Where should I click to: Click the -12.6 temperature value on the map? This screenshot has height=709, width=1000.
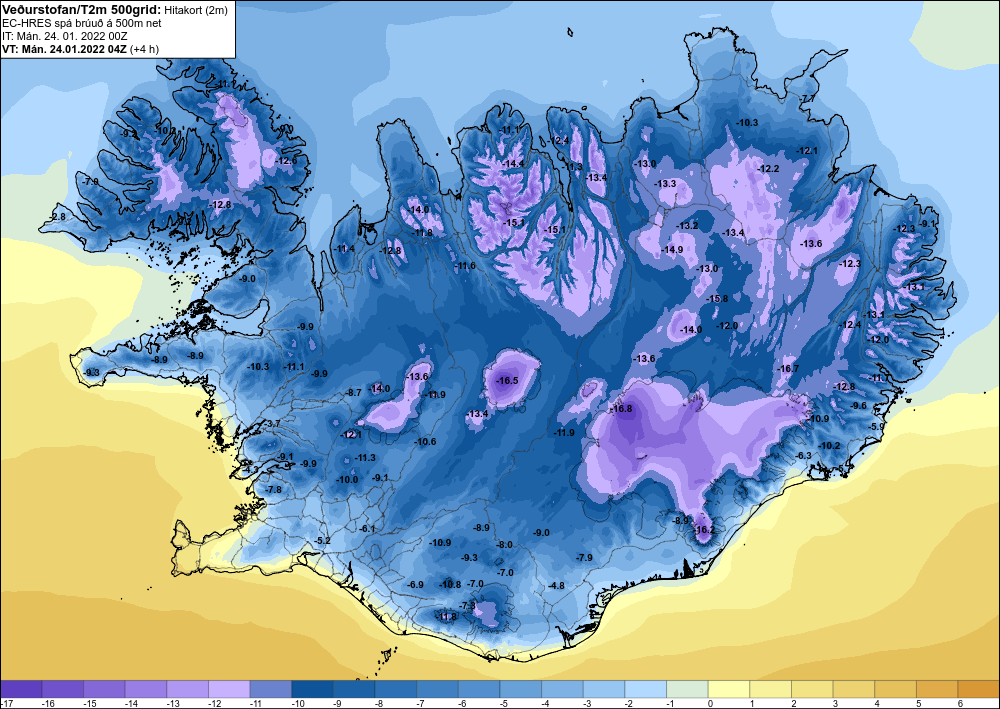click(286, 161)
